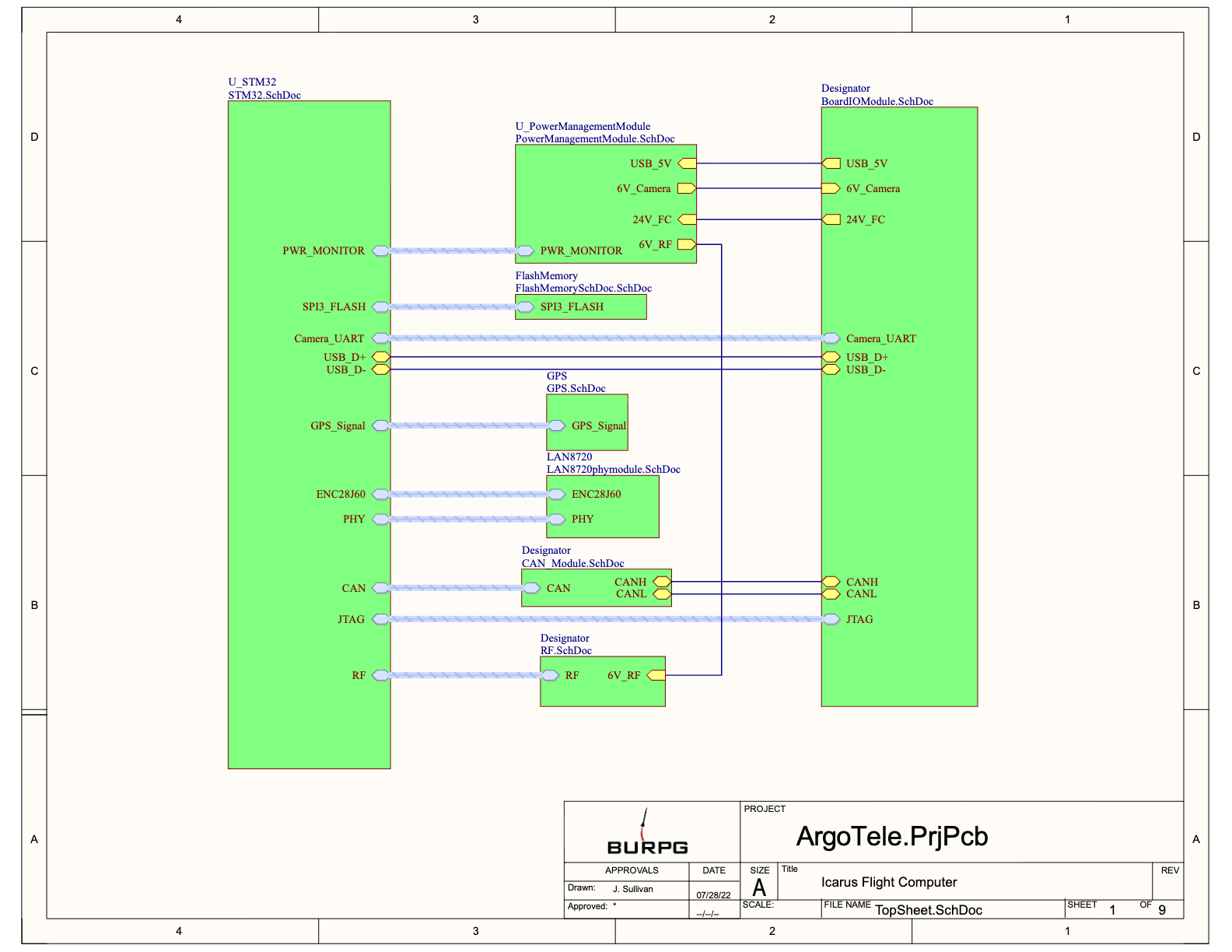Pick the 24V_FC port arrow on BoardIOModule
1232x952 pixels.
coord(831,219)
